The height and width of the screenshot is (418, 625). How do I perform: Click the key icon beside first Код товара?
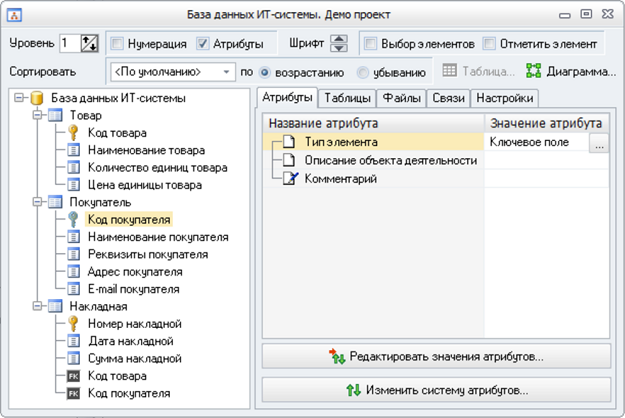click(x=73, y=133)
